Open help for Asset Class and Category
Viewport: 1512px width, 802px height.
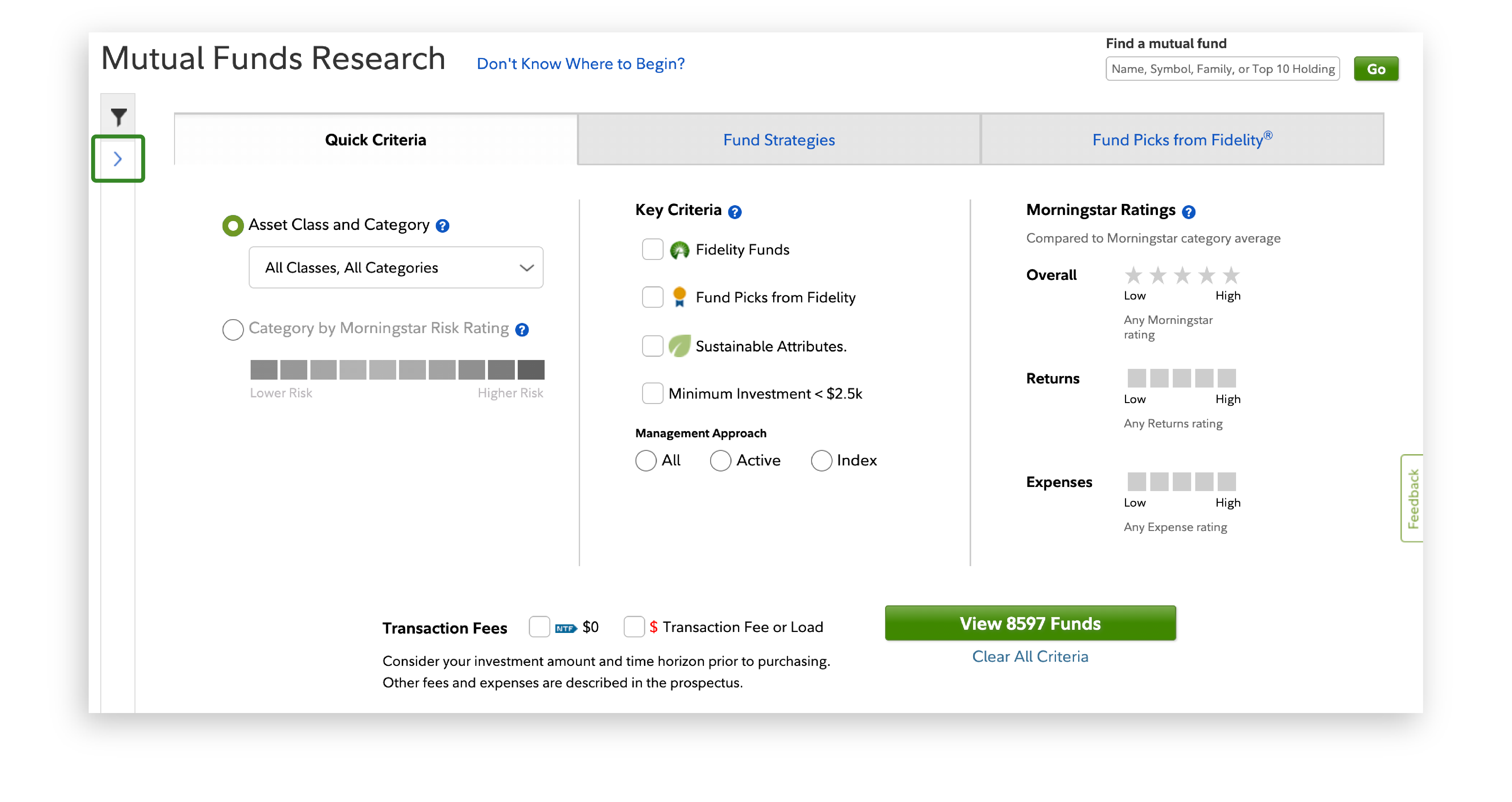[443, 226]
